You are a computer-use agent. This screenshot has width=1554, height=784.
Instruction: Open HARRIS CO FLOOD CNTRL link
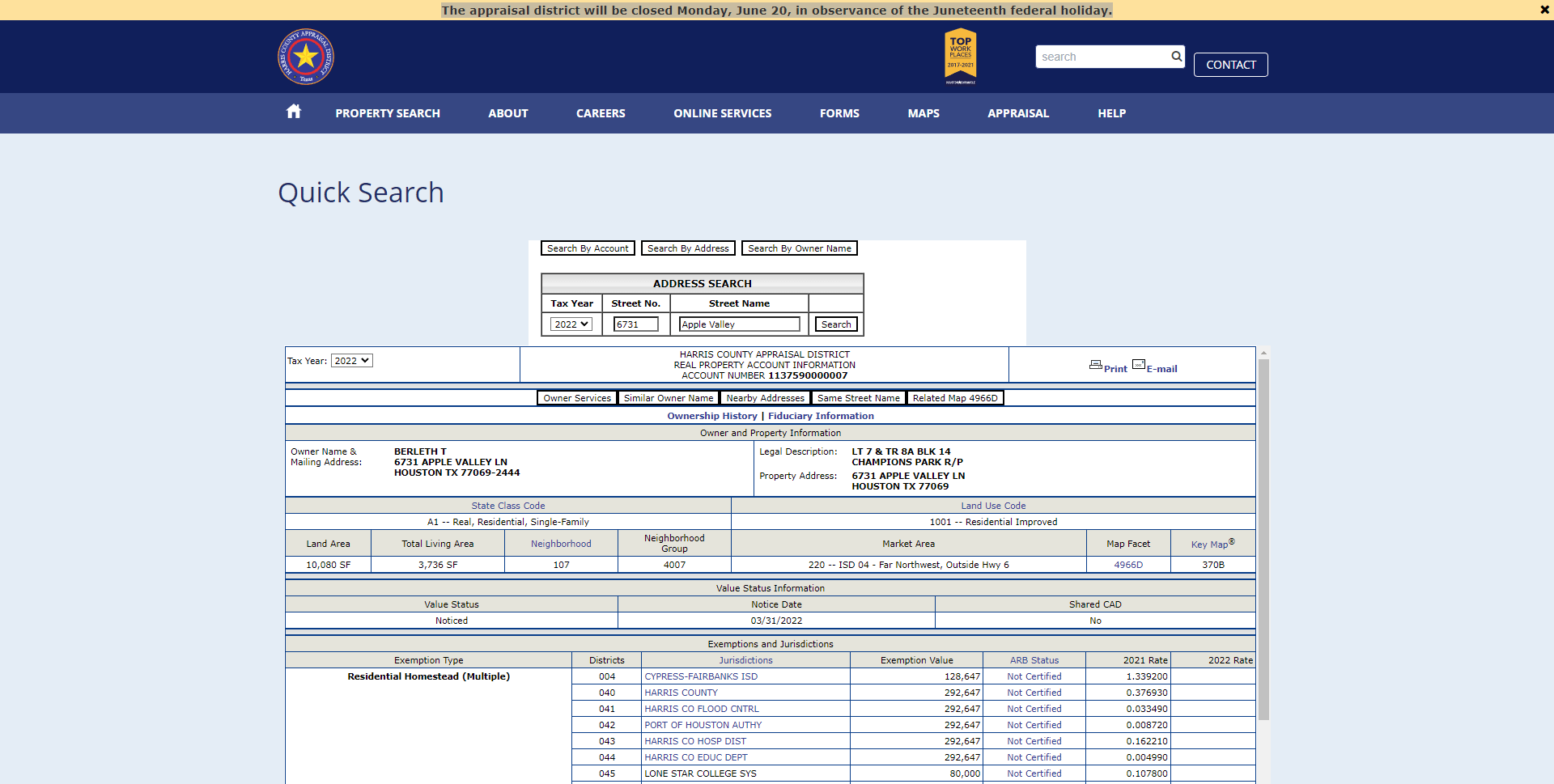pyautogui.click(x=702, y=709)
